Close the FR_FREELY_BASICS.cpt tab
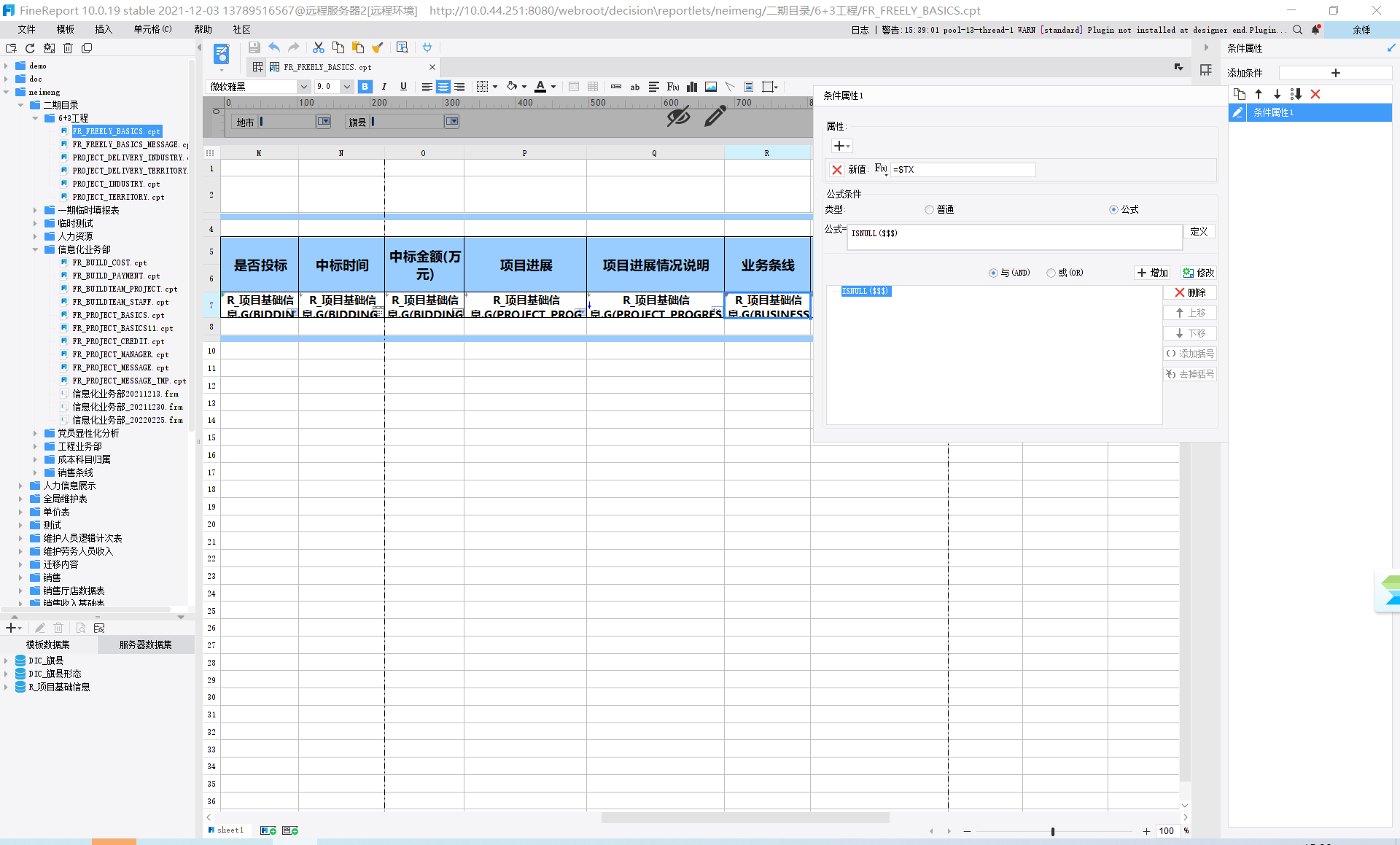 click(432, 67)
